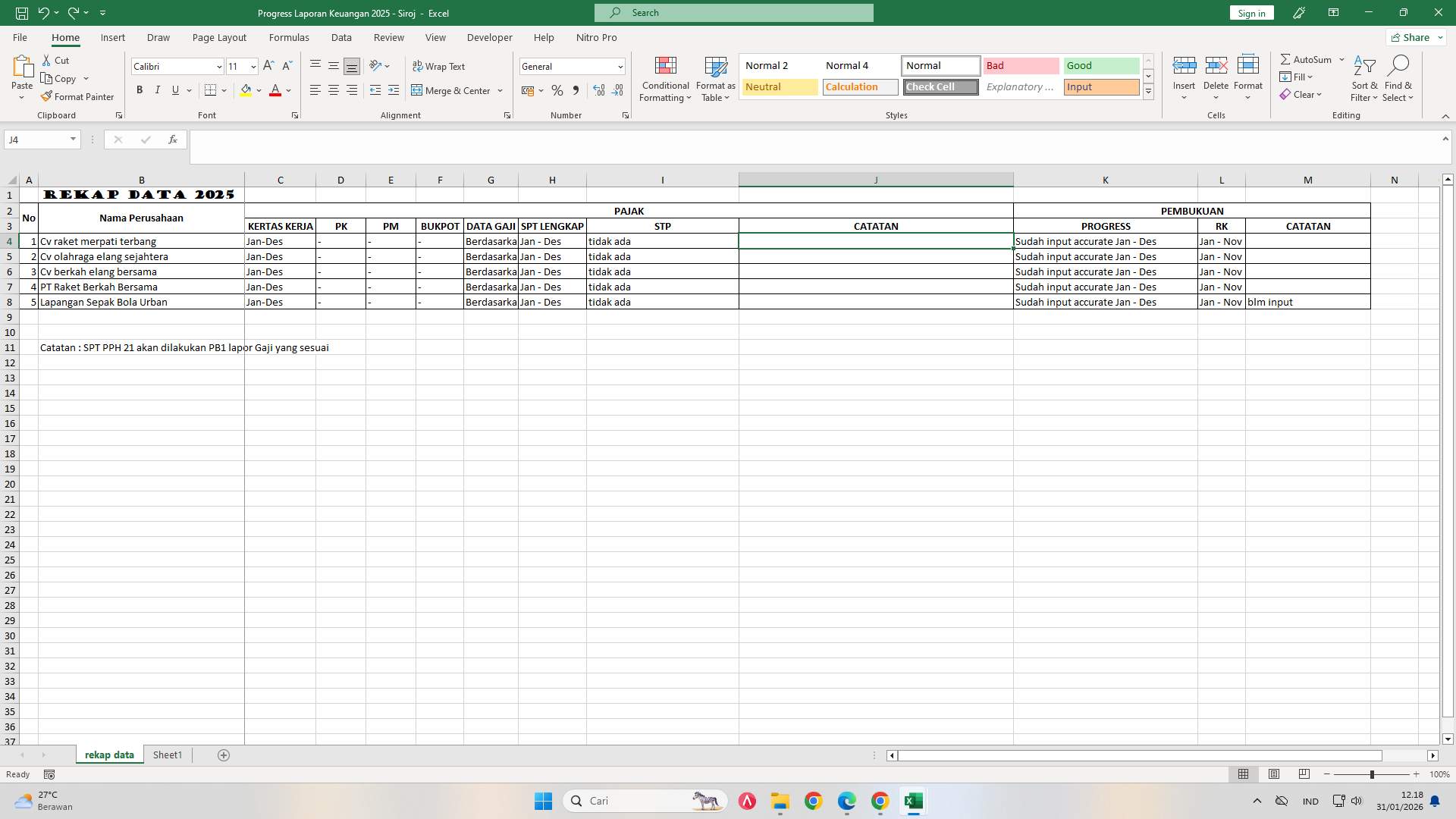
Task: Click the Format as Table icon
Action: point(715,67)
